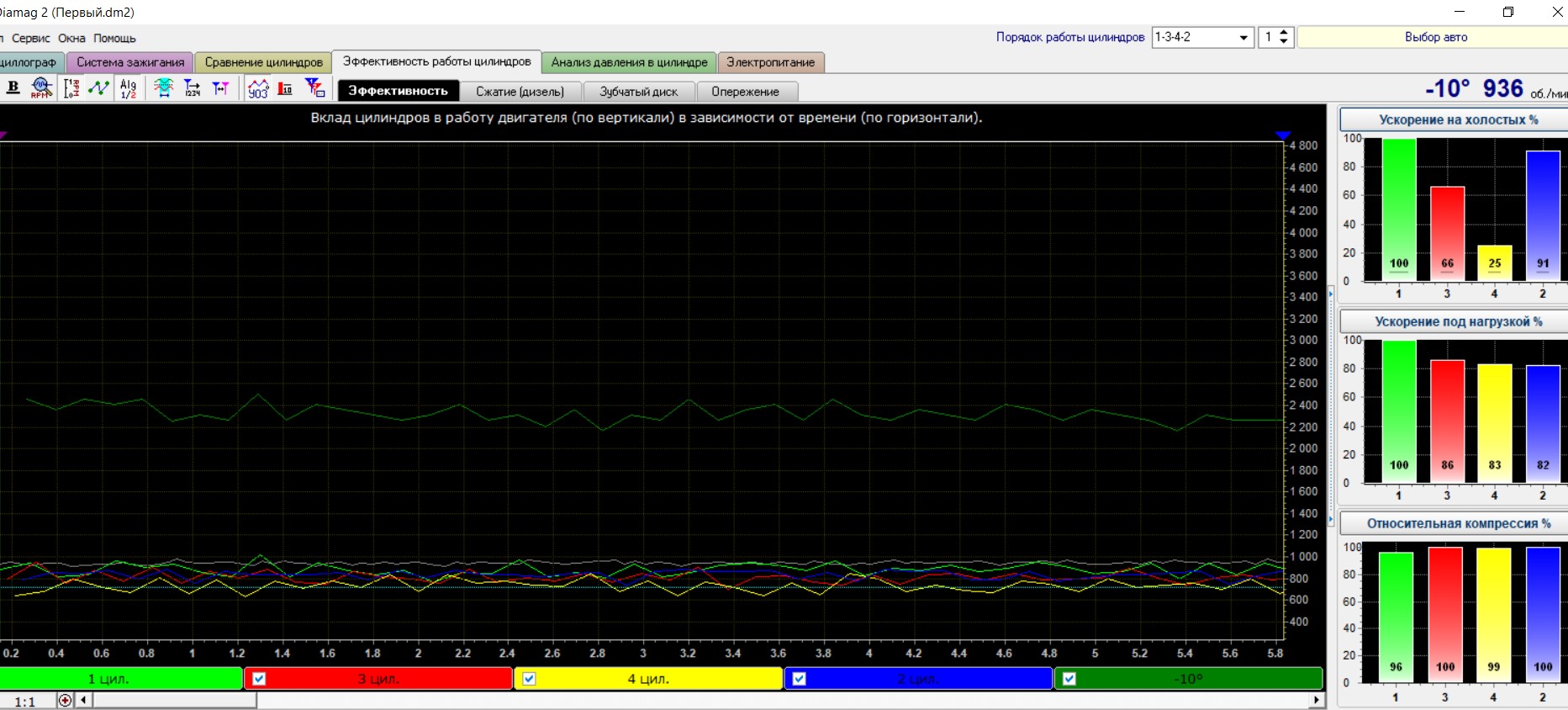
Task: Click the blue-magenta marker distance icon
Action: point(220,87)
